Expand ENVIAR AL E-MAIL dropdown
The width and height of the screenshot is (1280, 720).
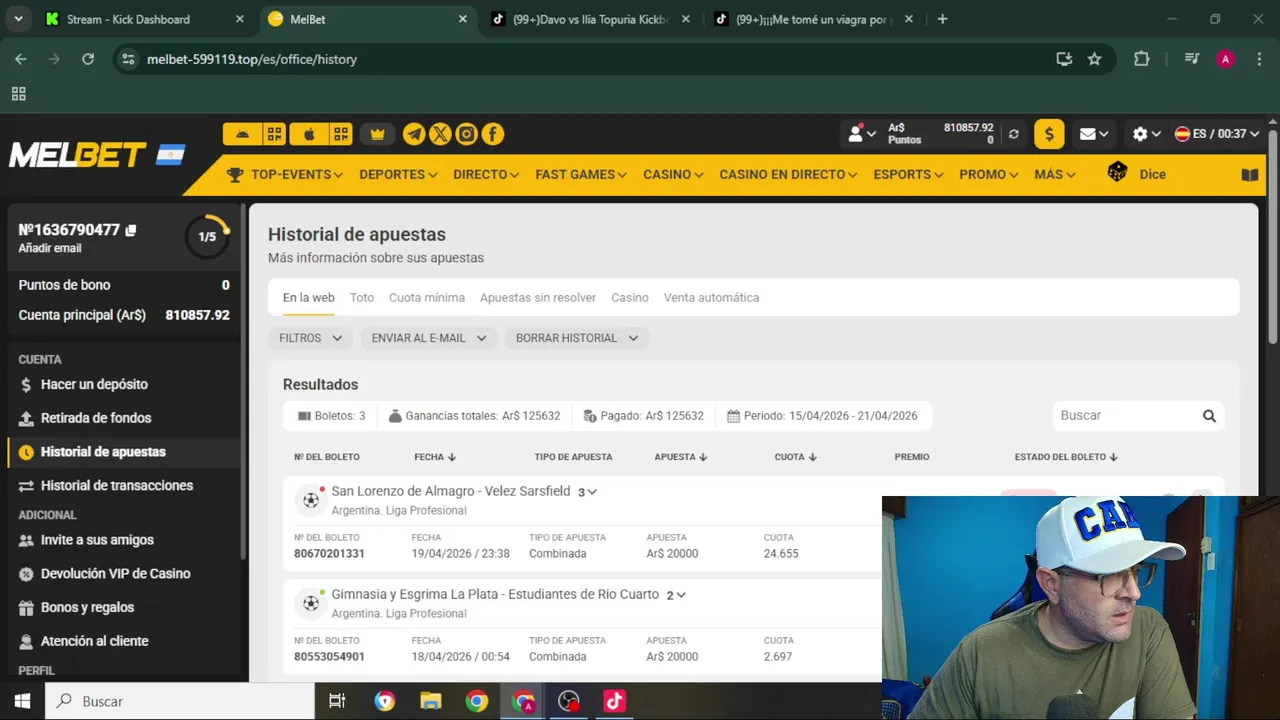pyautogui.click(x=429, y=338)
